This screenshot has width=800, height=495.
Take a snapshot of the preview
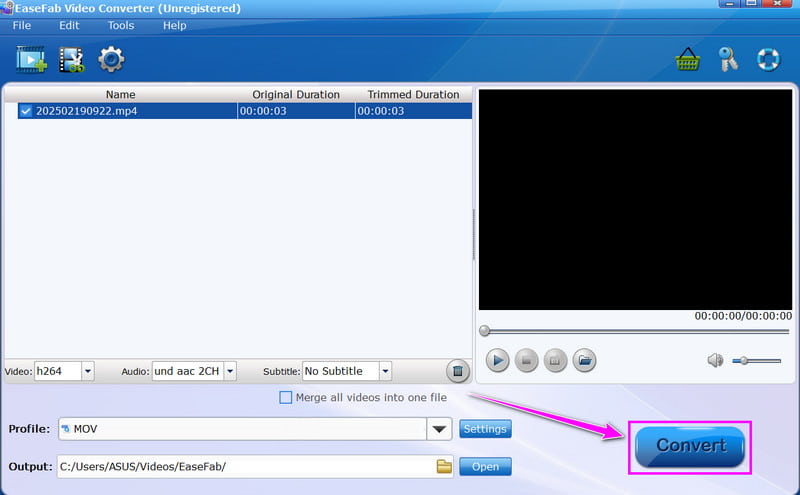[555, 361]
